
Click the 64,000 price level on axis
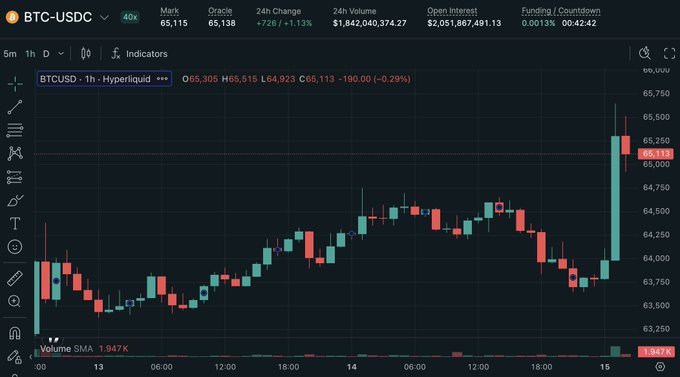coord(656,258)
